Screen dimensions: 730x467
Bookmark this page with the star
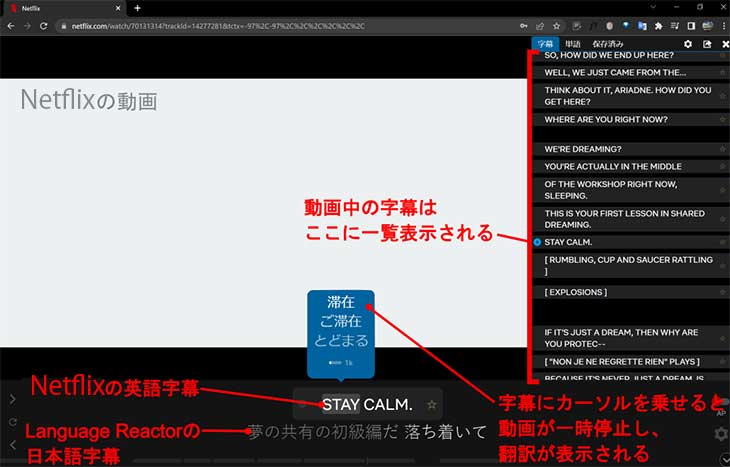[556, 26]
